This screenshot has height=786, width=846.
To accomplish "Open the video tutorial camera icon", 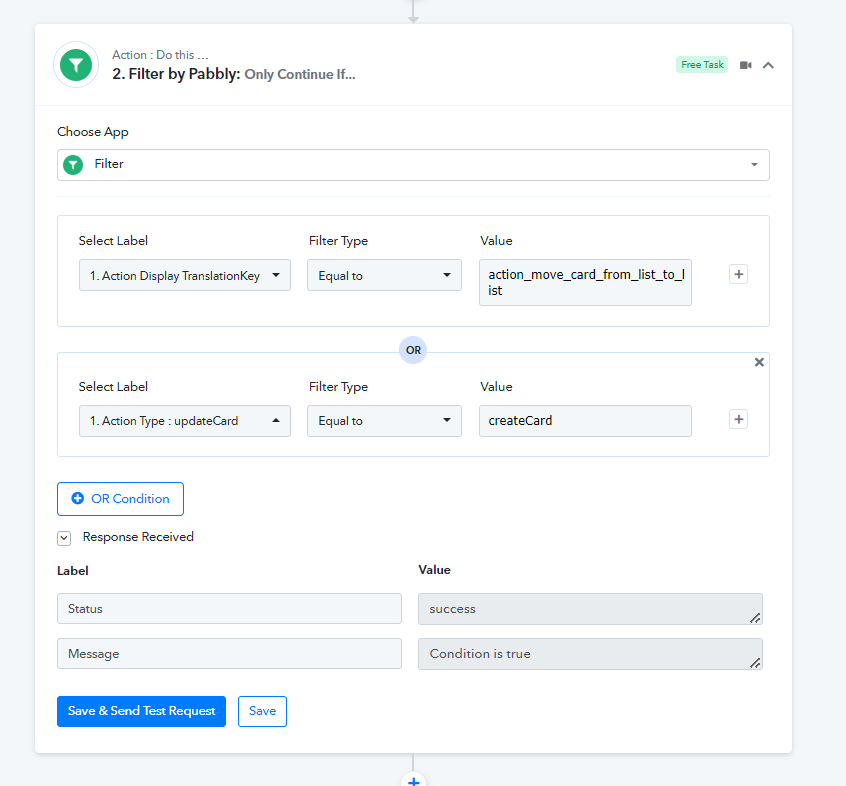I will pyautogui.click(x=746, y=65).
